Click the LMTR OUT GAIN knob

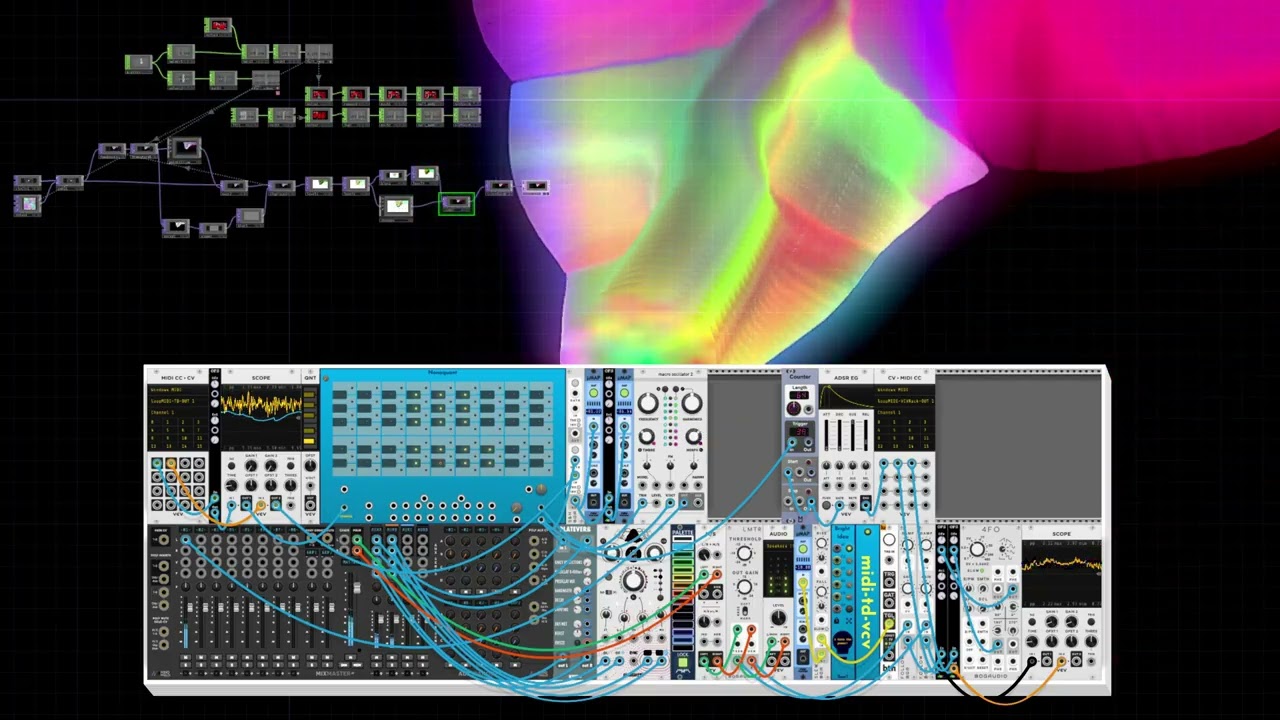coord(744,587)
